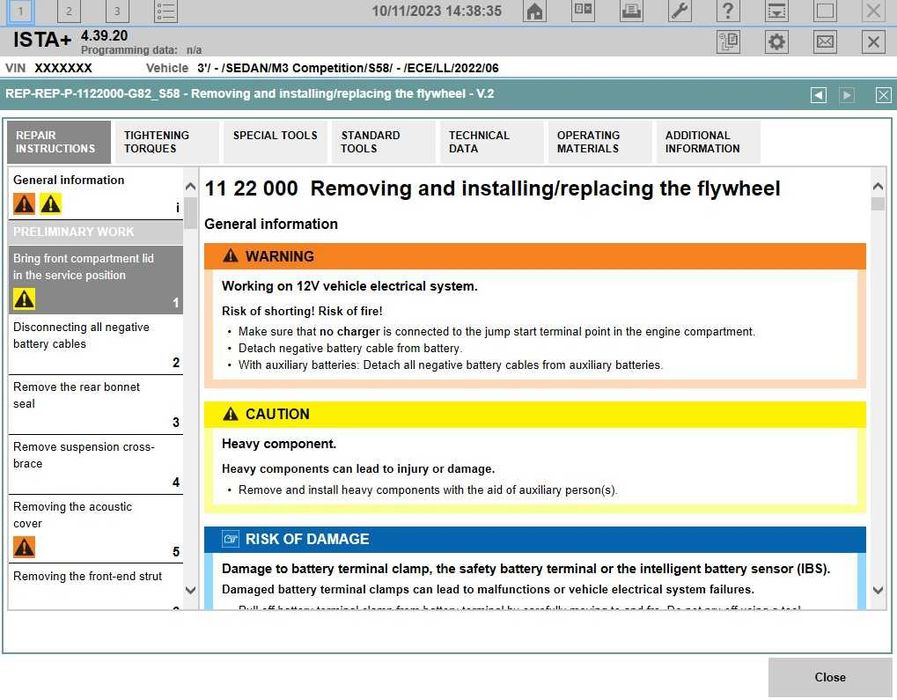Screen dimensions: 897x700
Task: Select Disconnecting all negative battery cables
Action: 96,344
